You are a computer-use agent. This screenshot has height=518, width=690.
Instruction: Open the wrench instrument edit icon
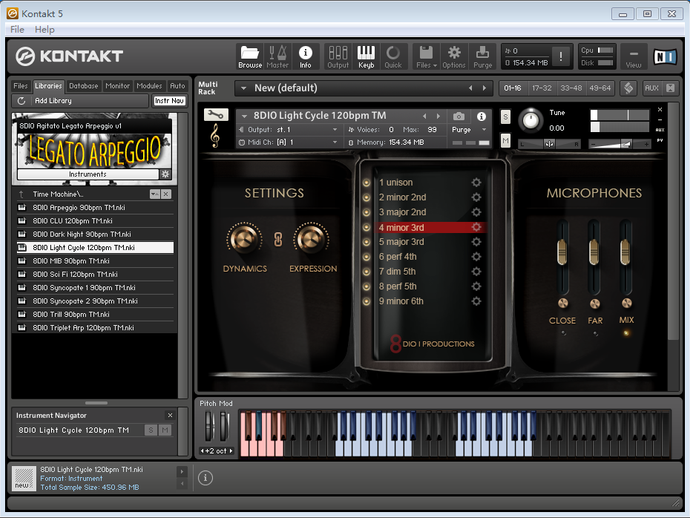click(x=216, y=115)
